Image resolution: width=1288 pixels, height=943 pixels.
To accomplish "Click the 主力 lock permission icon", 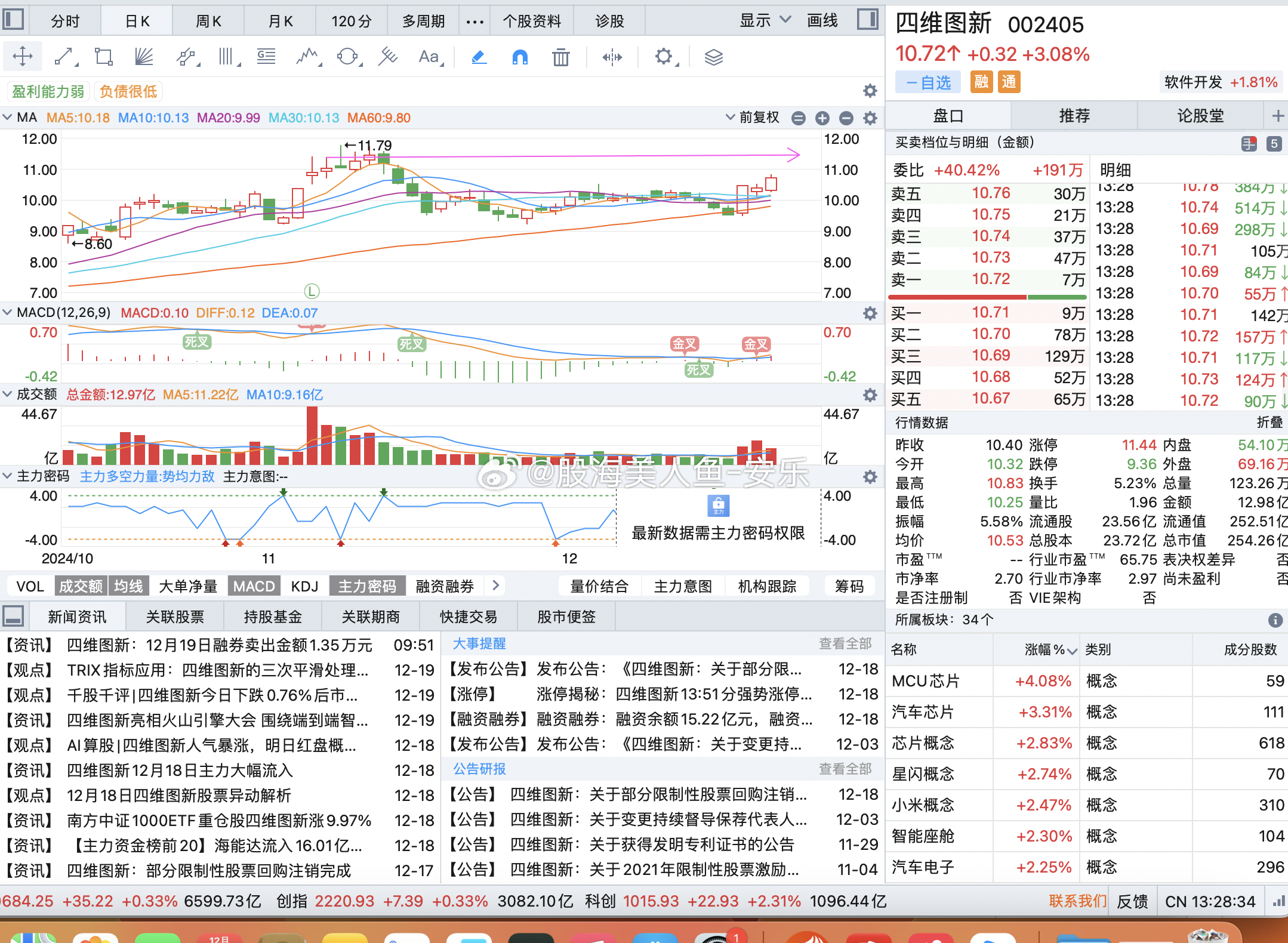I will [x=718, y=505].
